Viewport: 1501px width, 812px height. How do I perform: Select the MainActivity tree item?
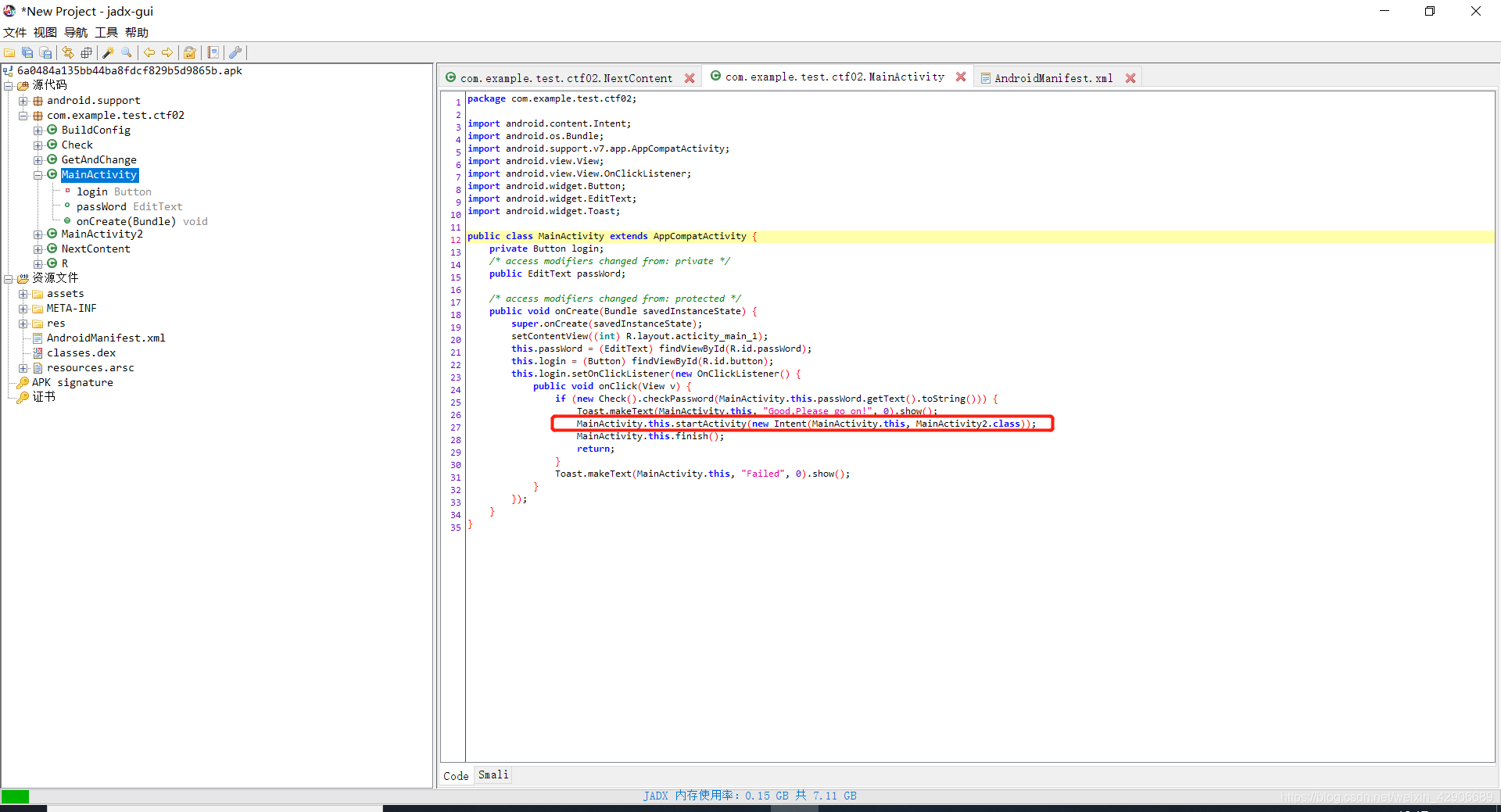click(99, 174)
